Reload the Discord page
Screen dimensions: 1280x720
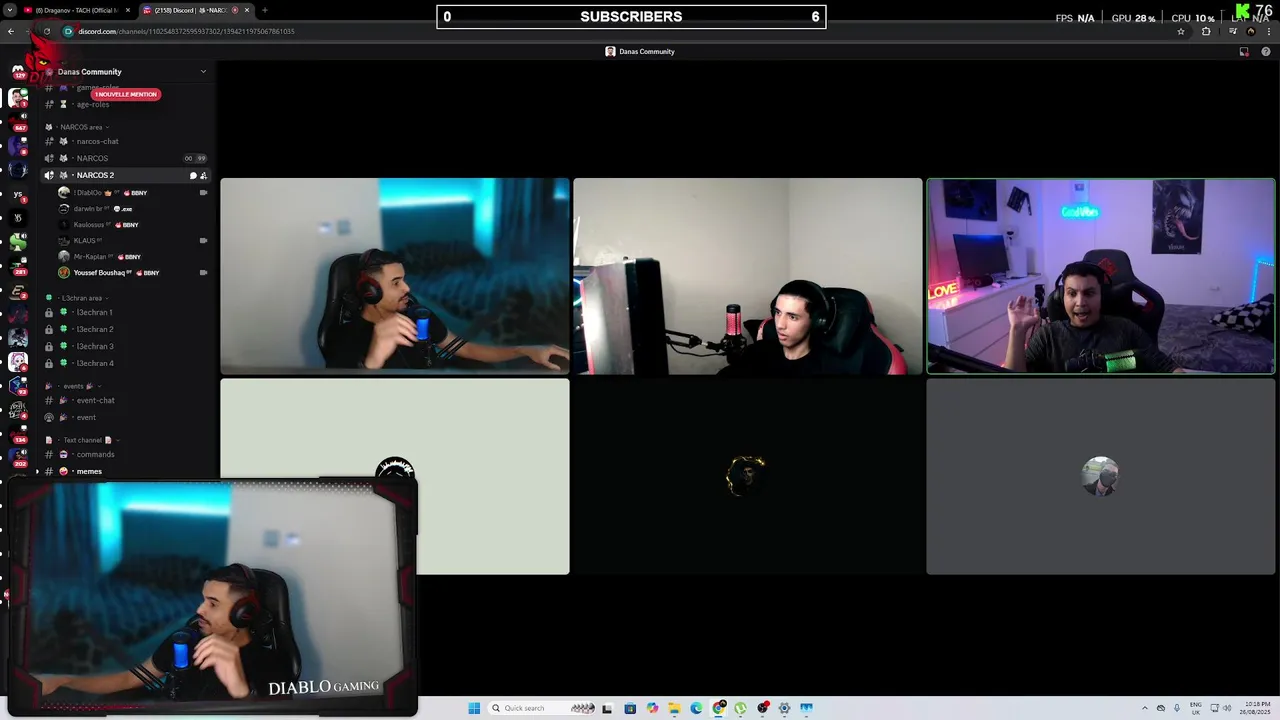(x=46, y=31)
